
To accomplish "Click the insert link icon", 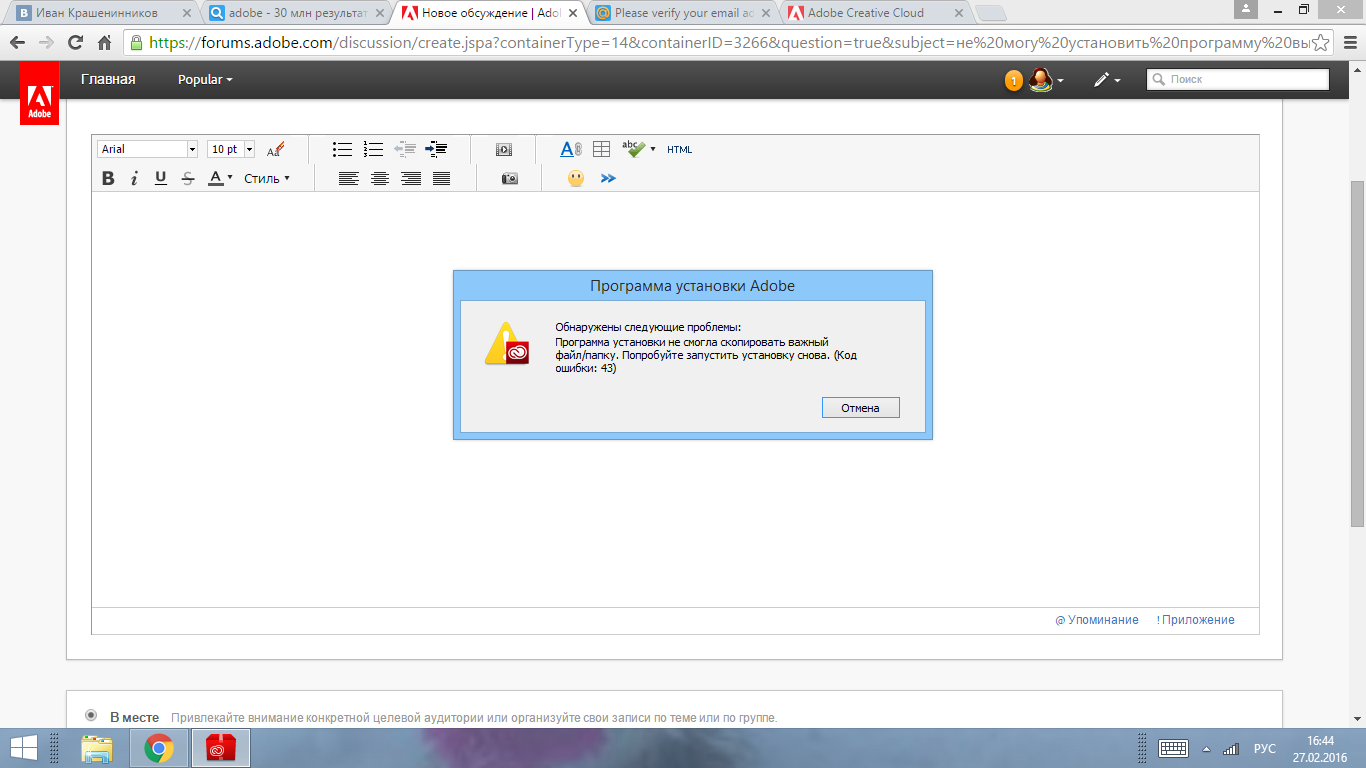I will [x=571, y=149].
